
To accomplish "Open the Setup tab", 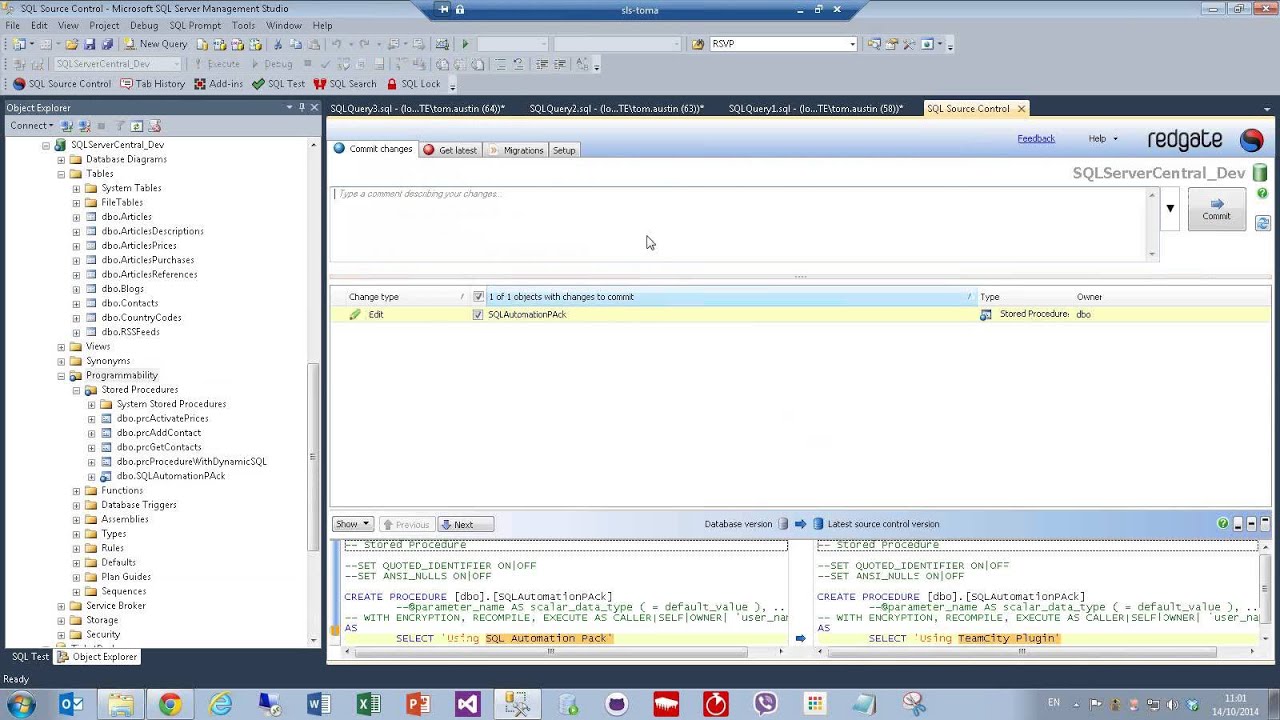I will click(x=564, y=150).
